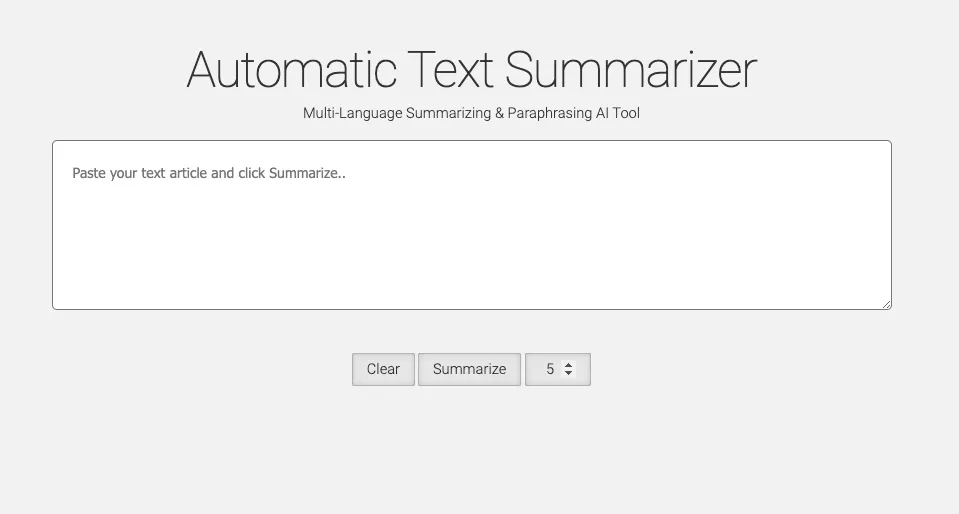
Task: Click the stepper down arrow to decrease sentences
Action: click(569, 373)
